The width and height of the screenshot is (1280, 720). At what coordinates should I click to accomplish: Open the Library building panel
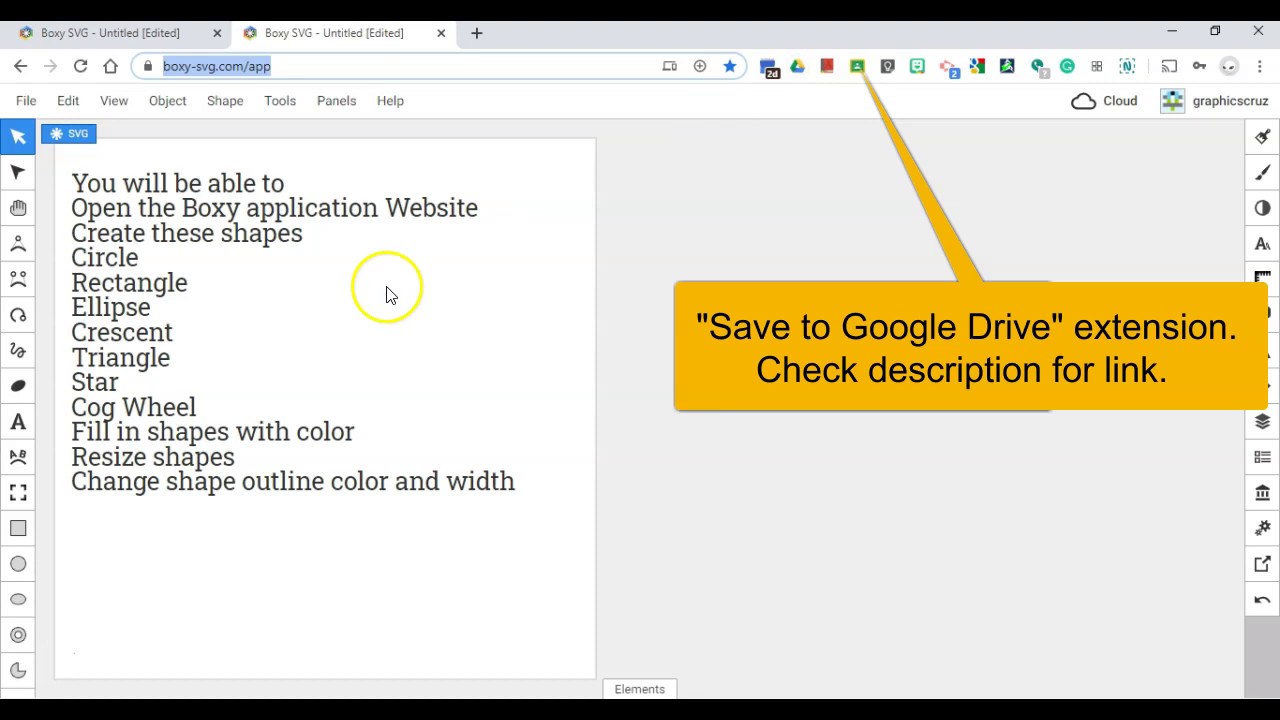coord(1262,493)
